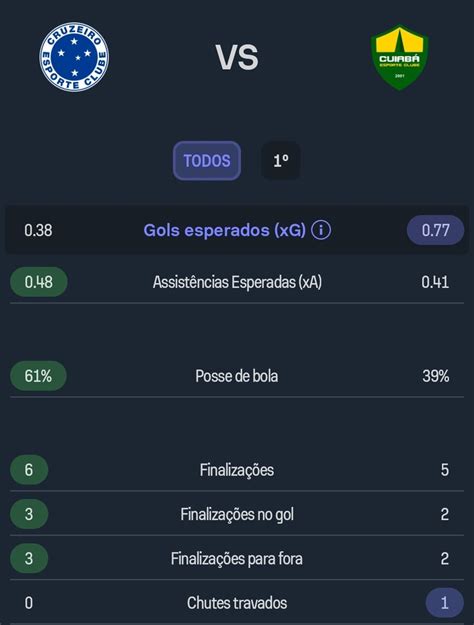Image resolution: width=474 pixels, height=625 pixels.
Task: Click the Posse de bola label
Action: click(237, 376)
